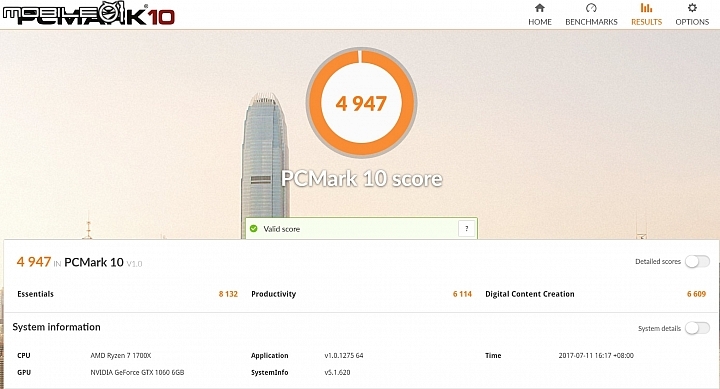Click the 4 947 IN PCMark 10 result title

click(79, 262)
